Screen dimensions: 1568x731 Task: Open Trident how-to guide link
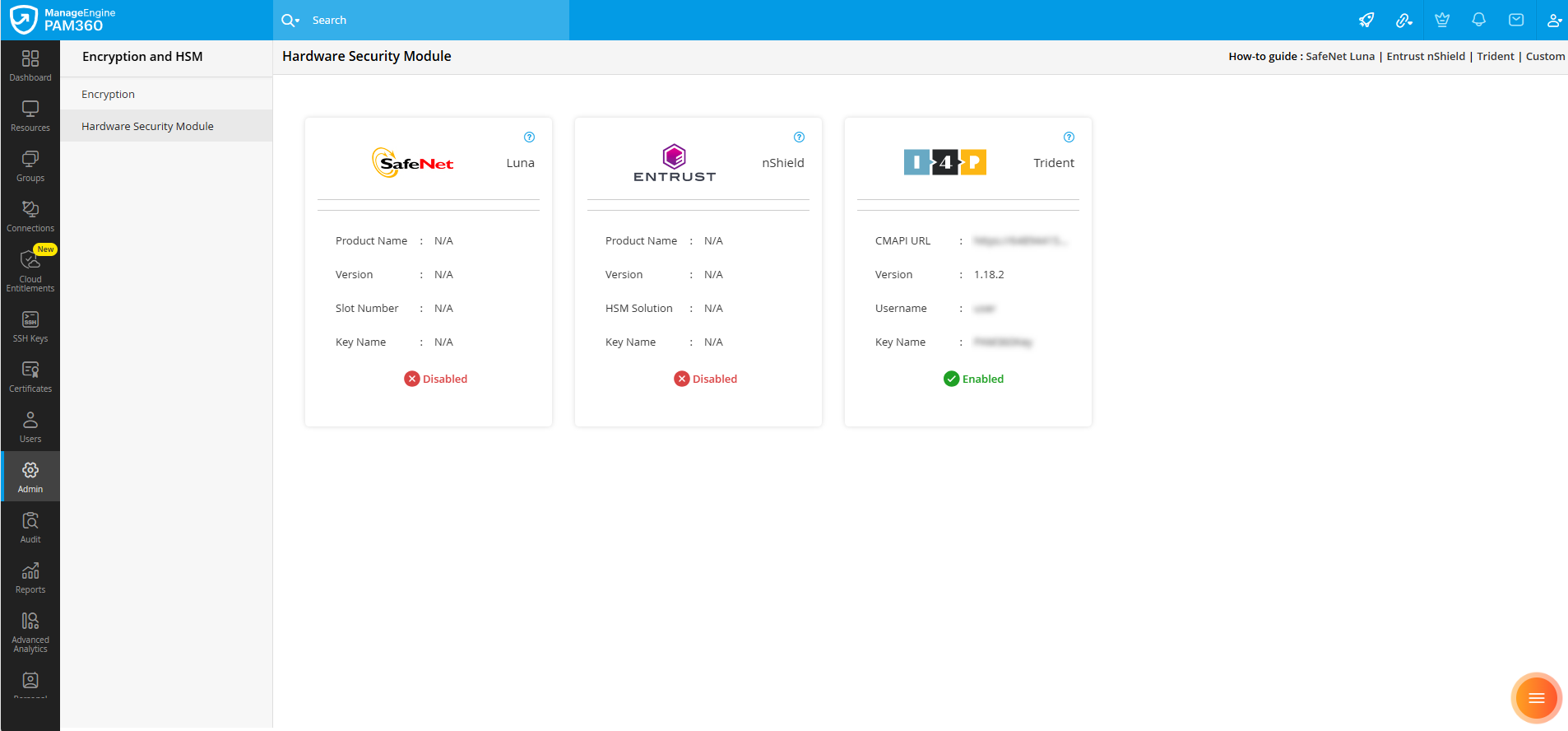(1496, 57)
